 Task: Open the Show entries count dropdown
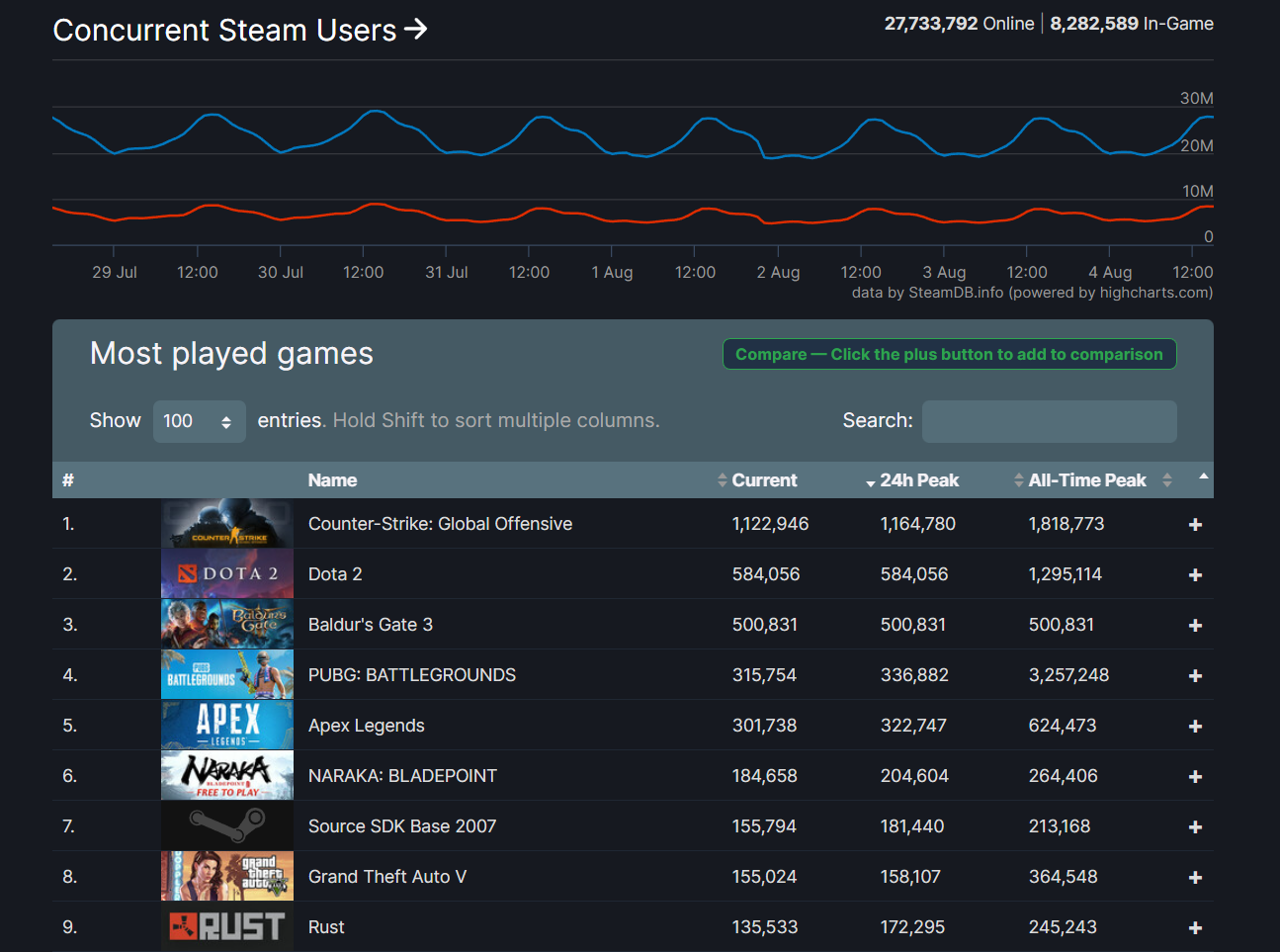coord(200,421)
